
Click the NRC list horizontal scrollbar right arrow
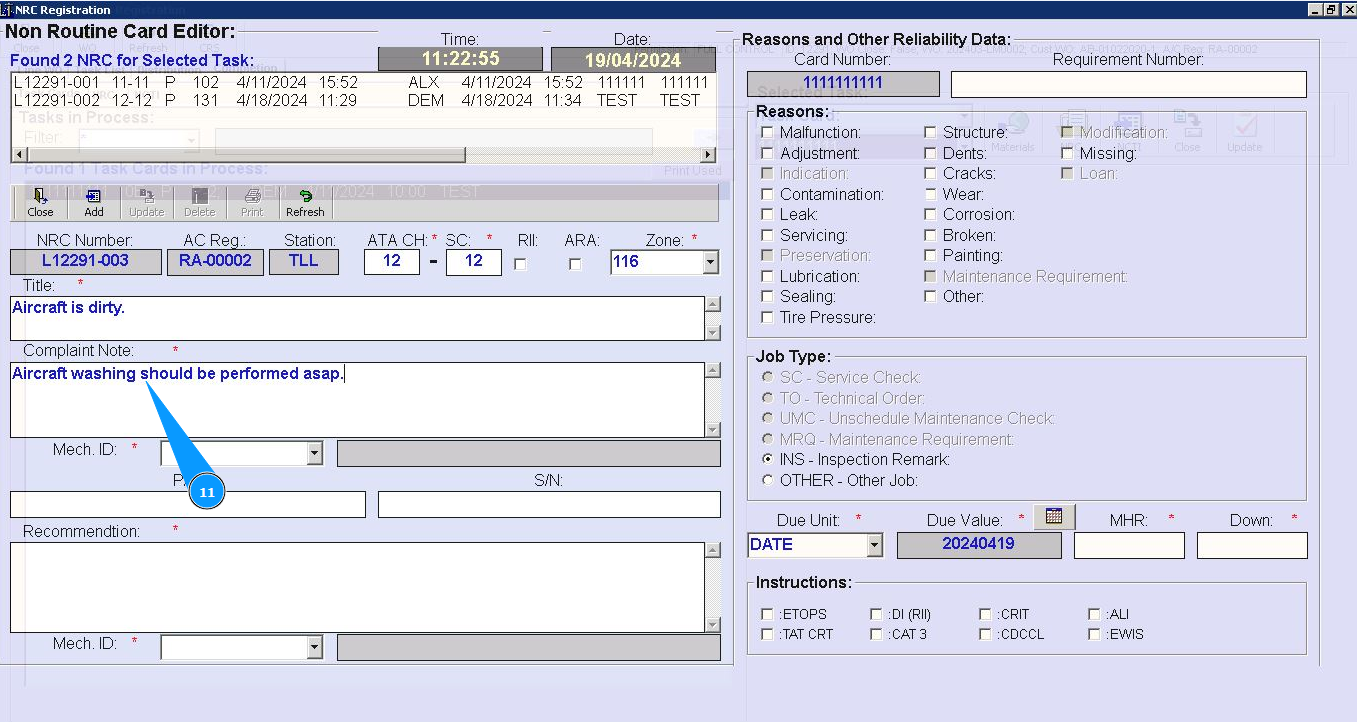pos(709,155)
